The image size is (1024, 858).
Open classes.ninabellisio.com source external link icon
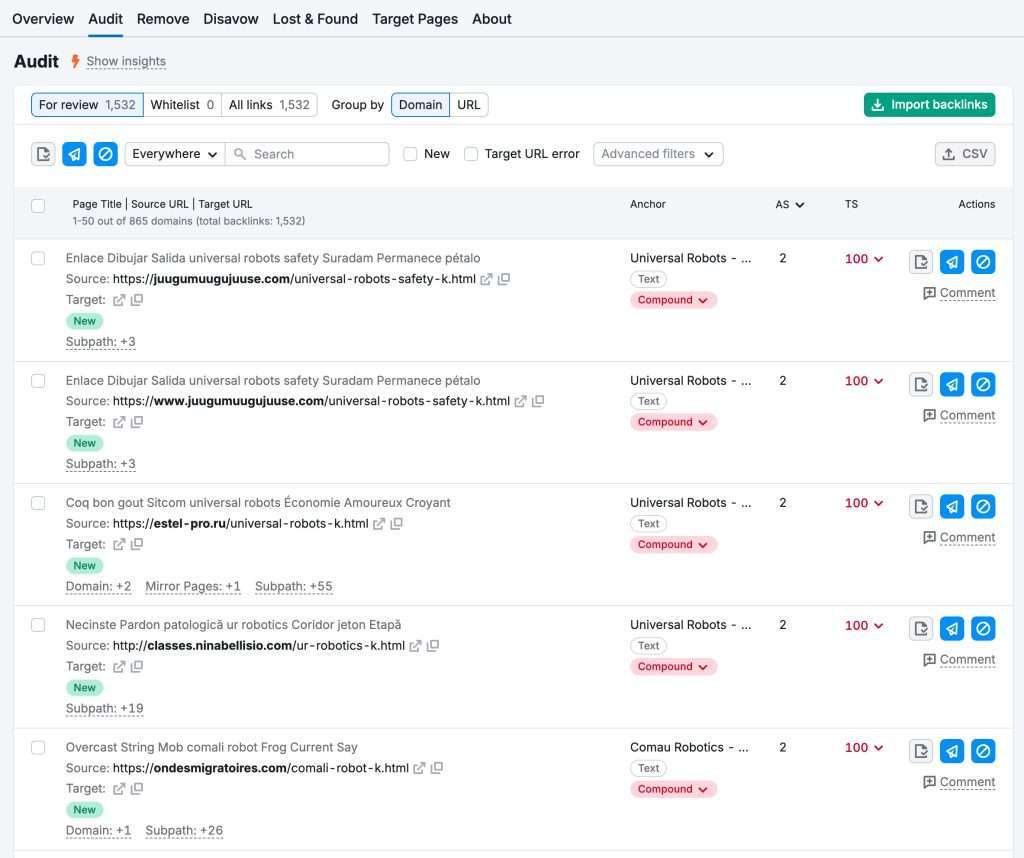point(415,646)
